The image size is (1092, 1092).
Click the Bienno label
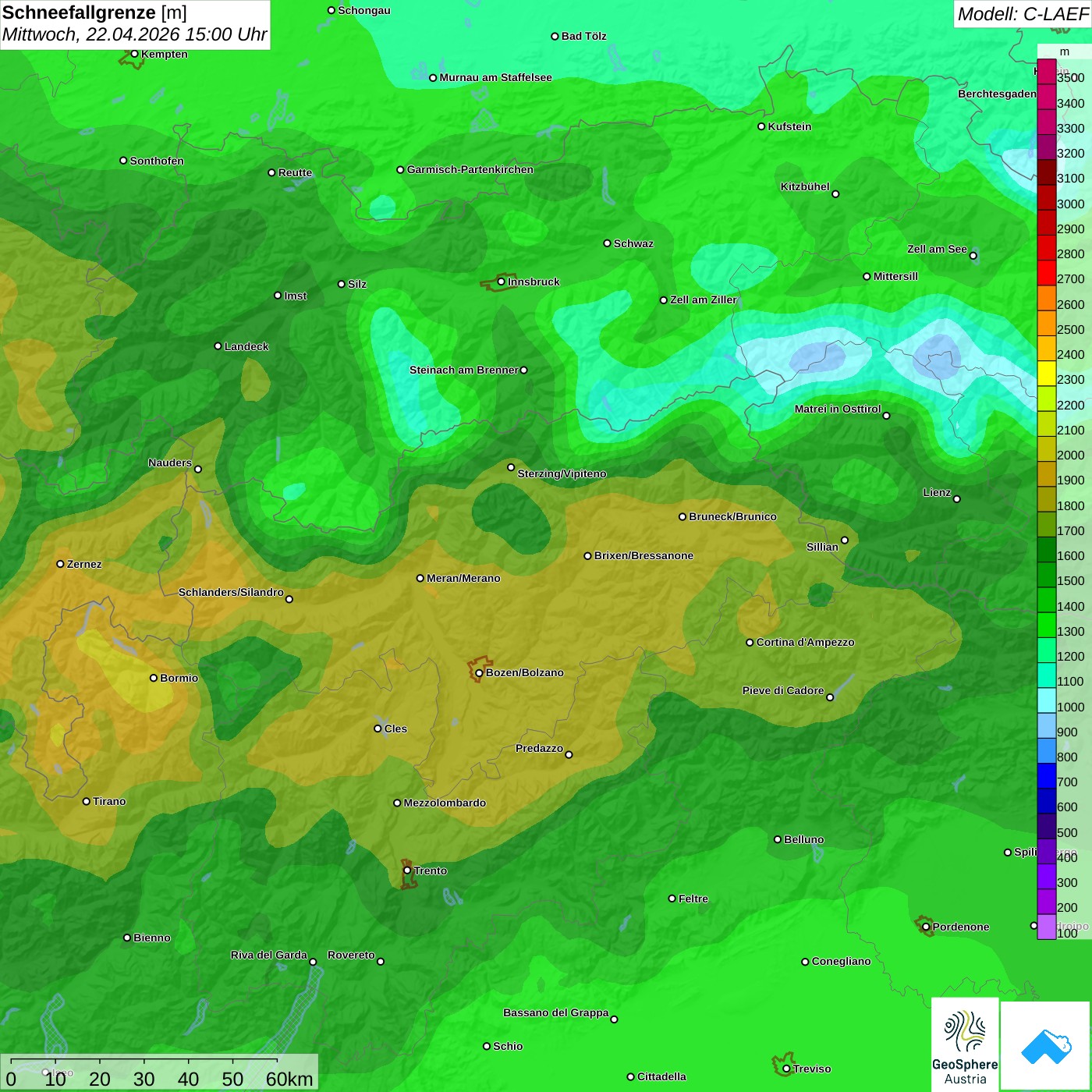(151, 938)
